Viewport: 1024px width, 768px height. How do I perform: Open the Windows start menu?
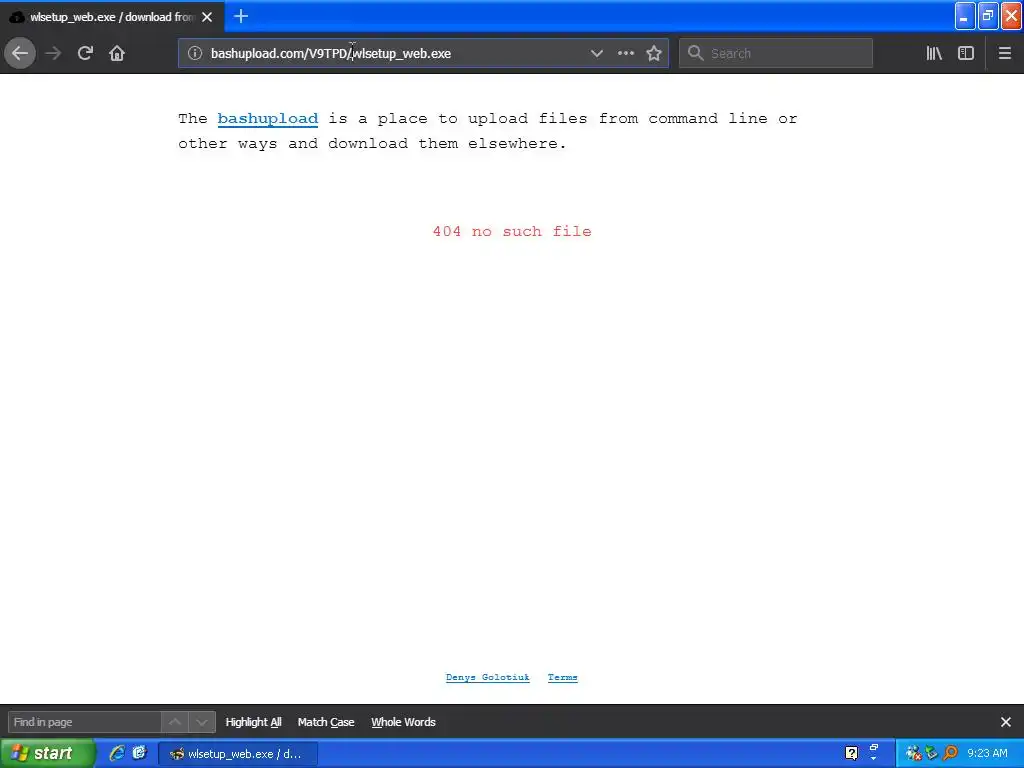pyautogui.click(x=48, y=753)
